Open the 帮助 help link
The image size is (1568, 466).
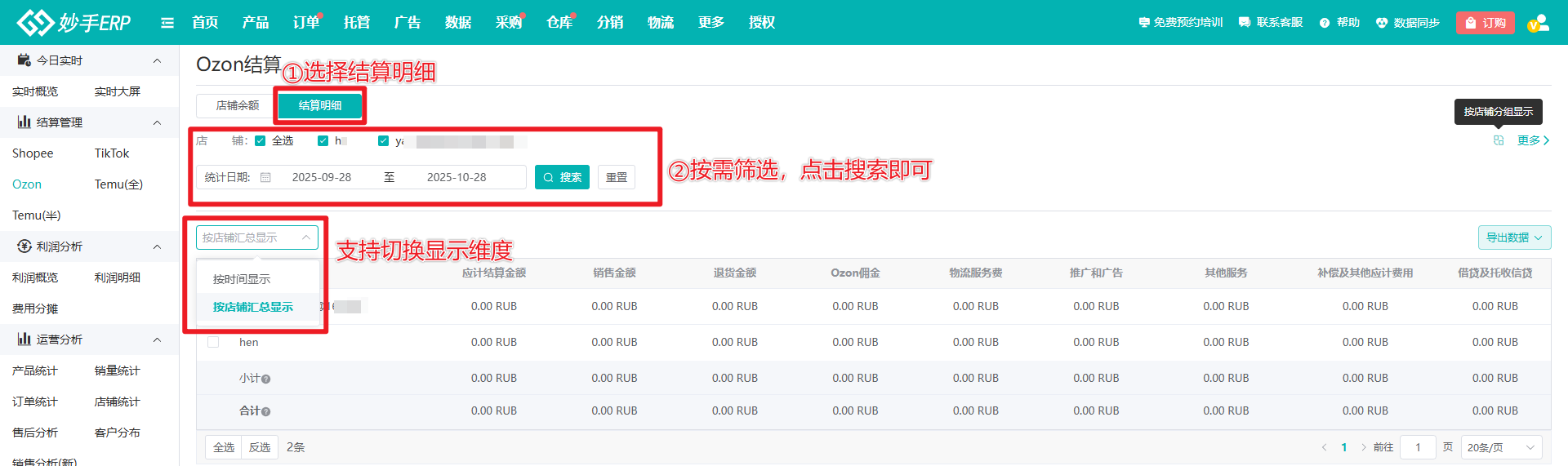click(1339, 23)
